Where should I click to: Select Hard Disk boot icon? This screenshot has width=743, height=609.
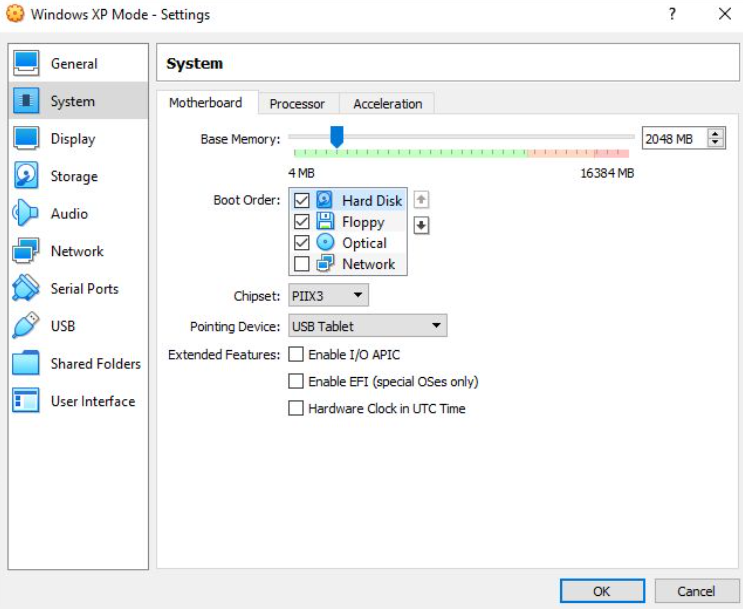[325, 200]
